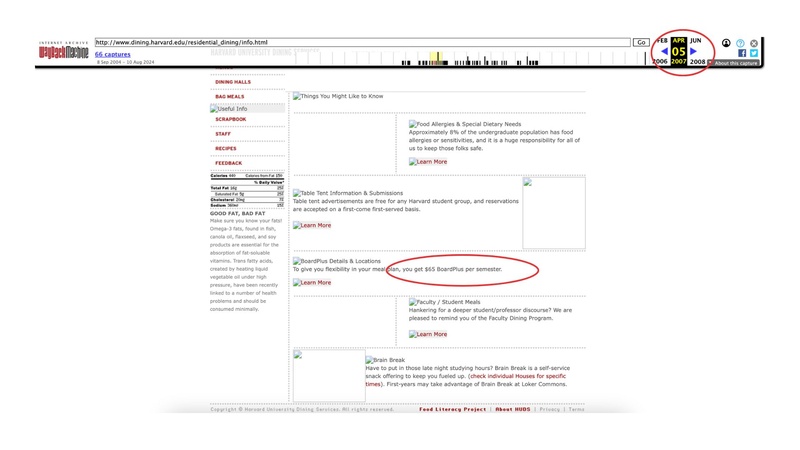Open Privacy footer link
The width and height of the screenshot is (800, 450).
pyautogui.click(x=549, y=409)
